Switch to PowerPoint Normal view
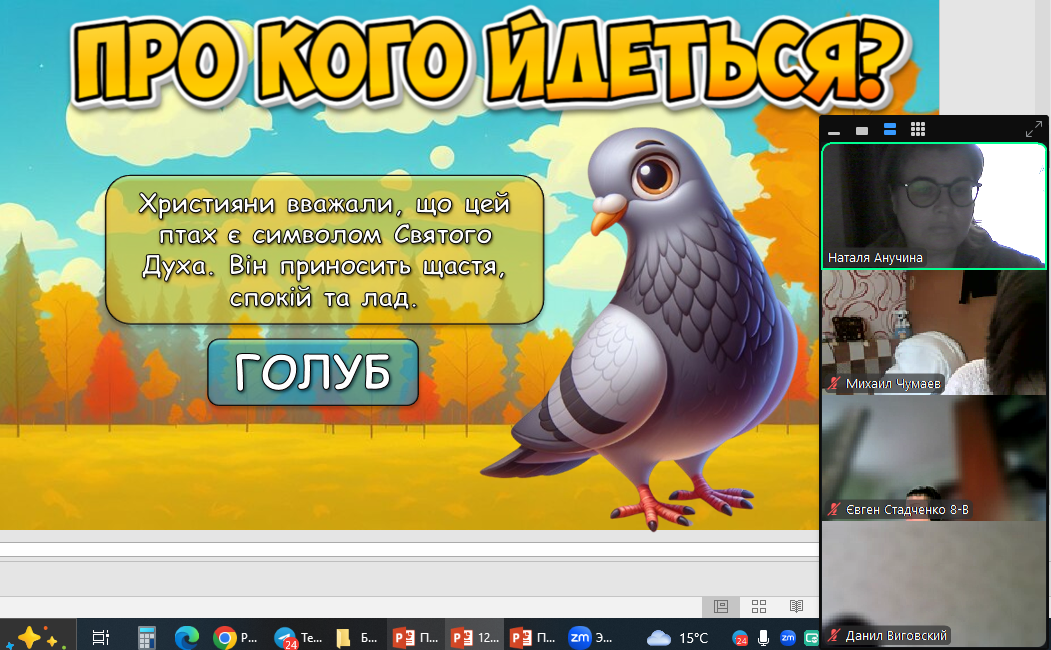Screen dimensions: 1051x650 (720, 606)
